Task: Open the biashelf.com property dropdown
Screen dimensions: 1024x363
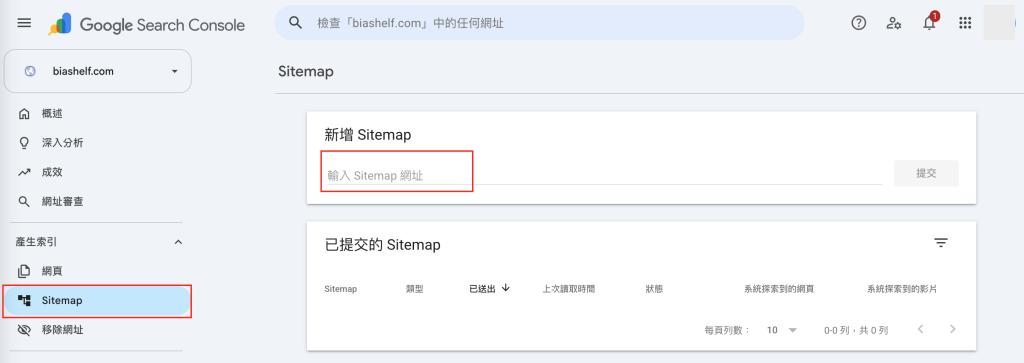Action: (98, 71)
